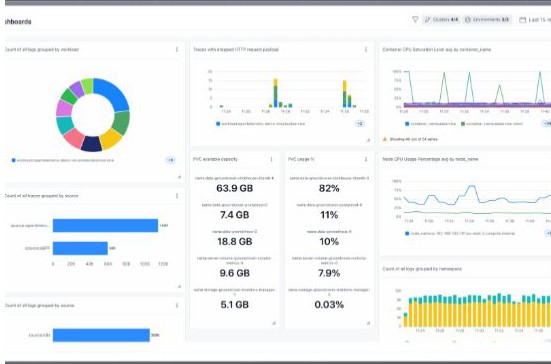
Task: Click the source eBPF bar
Action: tap(80, 248)
